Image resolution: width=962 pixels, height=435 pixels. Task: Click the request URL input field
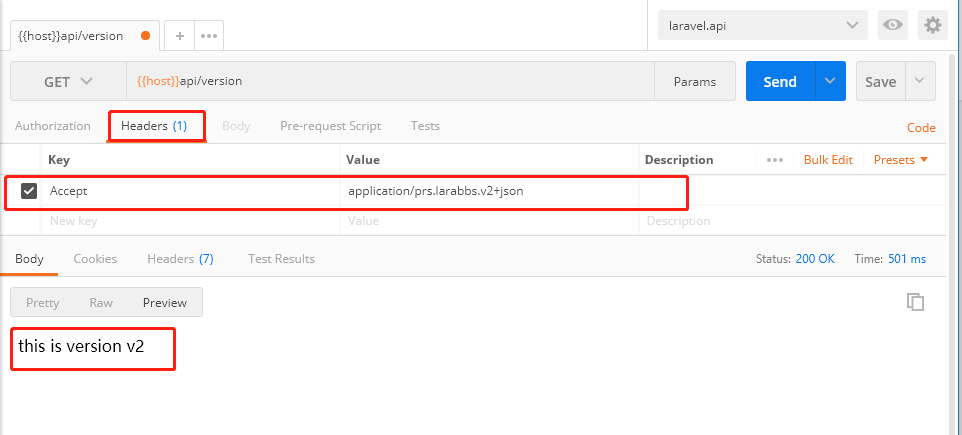[x=390, y=82]
